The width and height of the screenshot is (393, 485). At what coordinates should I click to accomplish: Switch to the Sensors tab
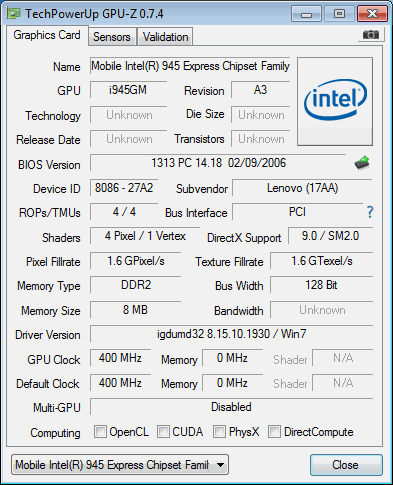pyautogui.click(x=112, y=37)
